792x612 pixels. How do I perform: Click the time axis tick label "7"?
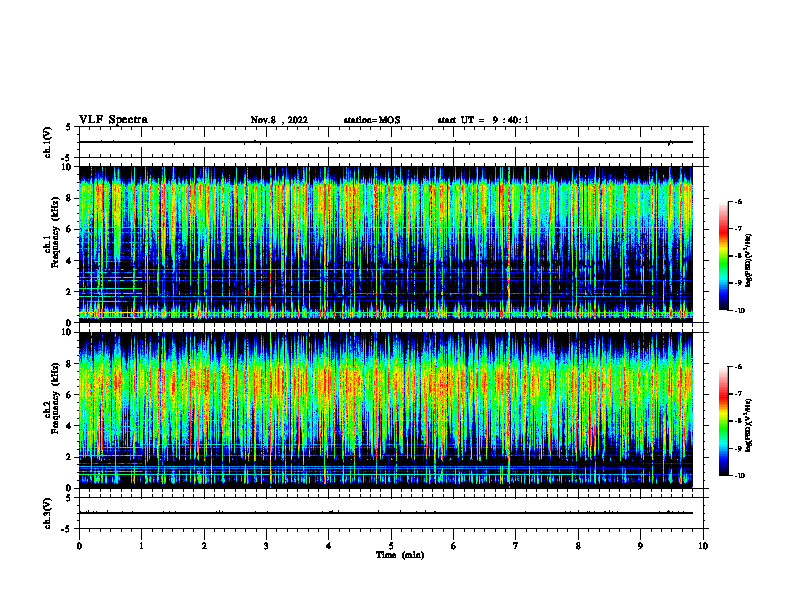(x=516, y=546)
